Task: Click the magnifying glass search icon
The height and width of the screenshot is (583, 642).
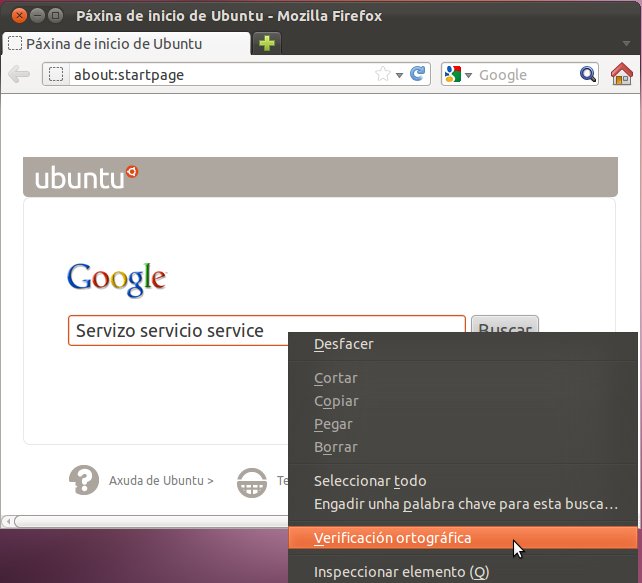Action: tap(588, 74)
